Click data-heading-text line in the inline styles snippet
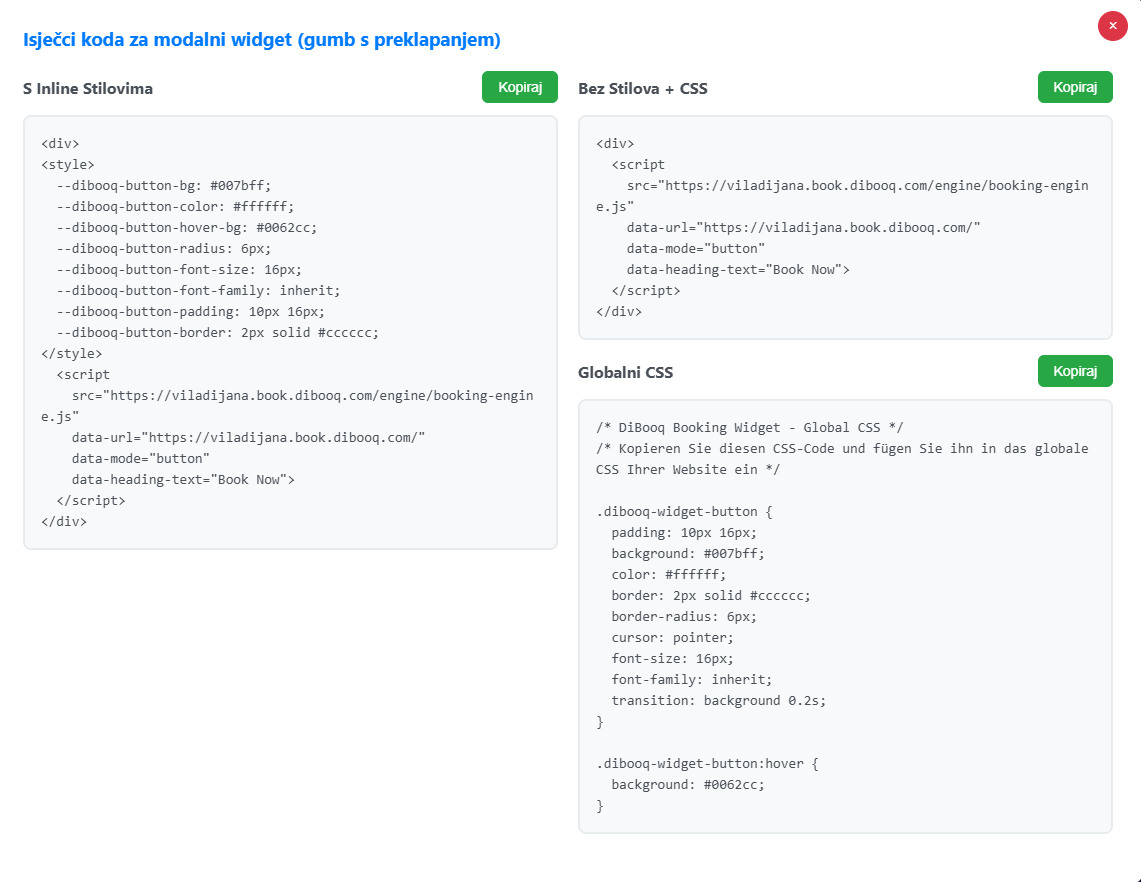 (x=183, y=480)
